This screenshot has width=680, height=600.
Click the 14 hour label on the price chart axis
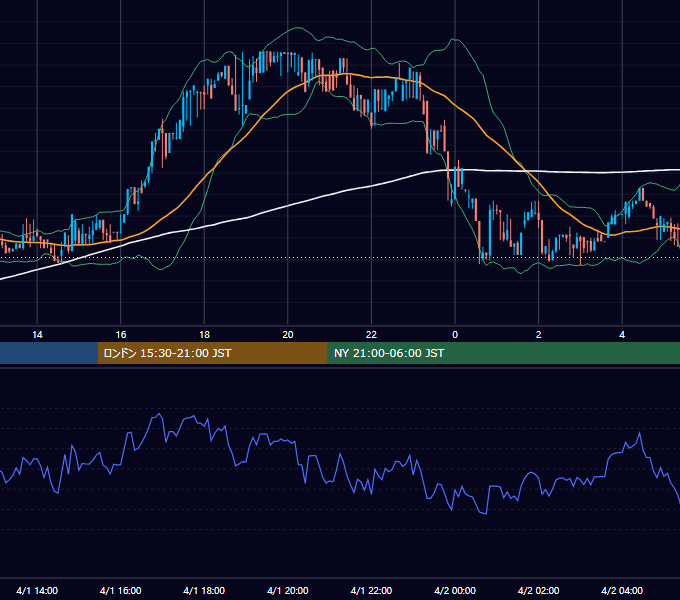(37, 335)
